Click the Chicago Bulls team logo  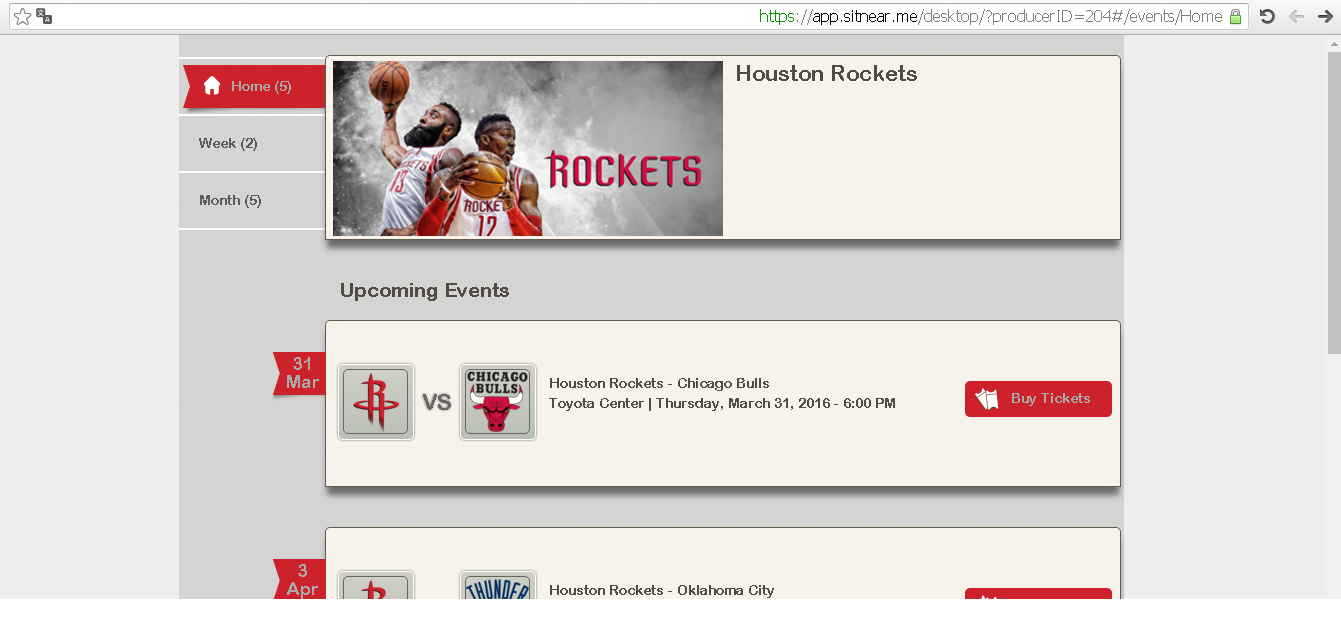point(498,402)
